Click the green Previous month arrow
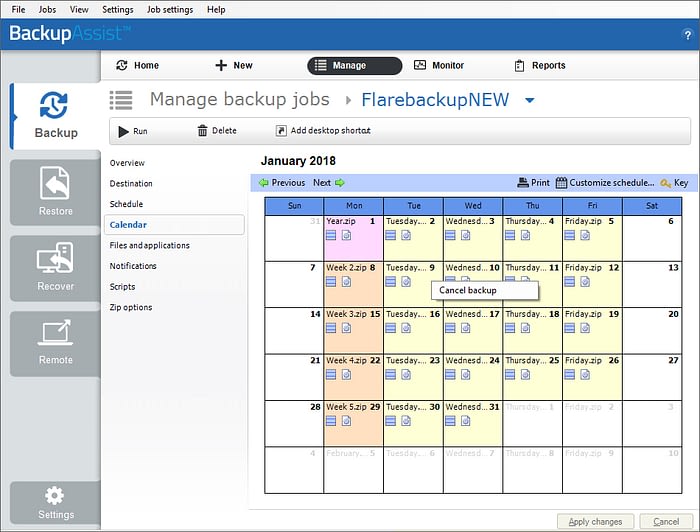Screen dimensions: 700x532 264,183
